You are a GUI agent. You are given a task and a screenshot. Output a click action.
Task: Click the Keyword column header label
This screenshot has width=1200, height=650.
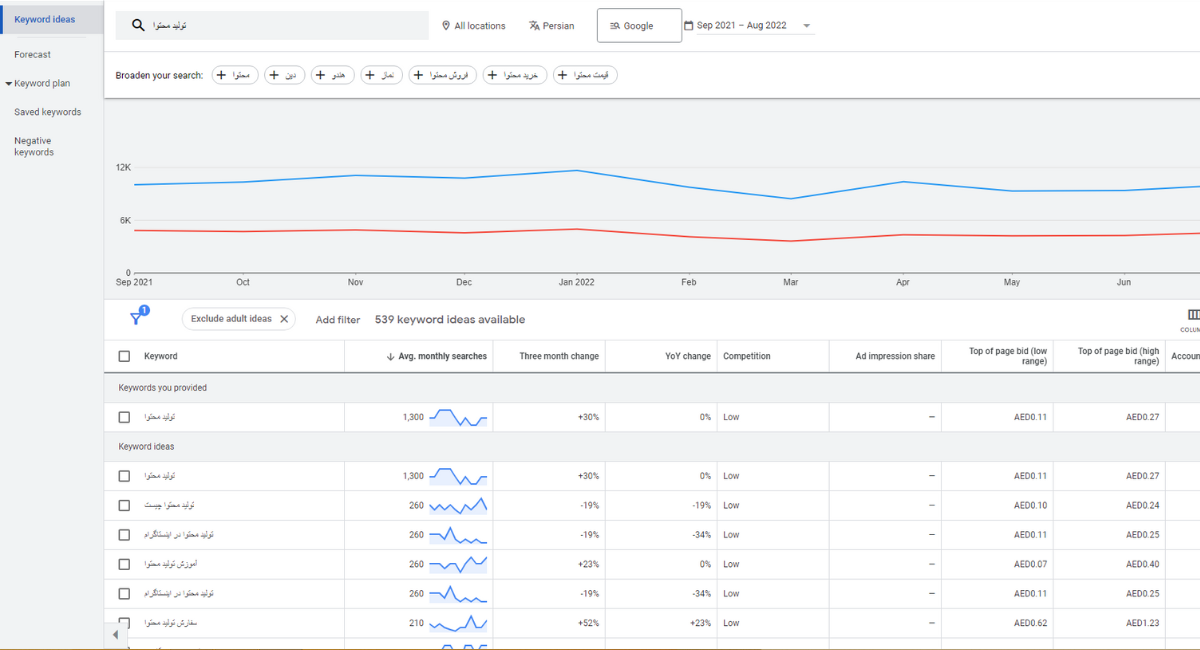(x=161, y=356)
